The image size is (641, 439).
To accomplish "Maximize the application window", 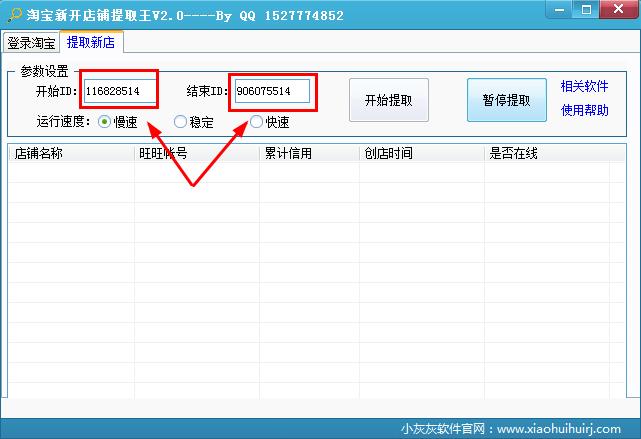I will tap(587, 12).
